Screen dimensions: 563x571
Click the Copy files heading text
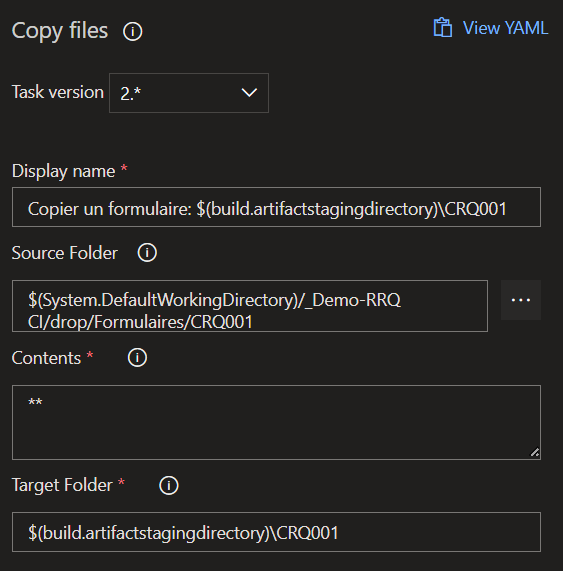pos(60,31)
